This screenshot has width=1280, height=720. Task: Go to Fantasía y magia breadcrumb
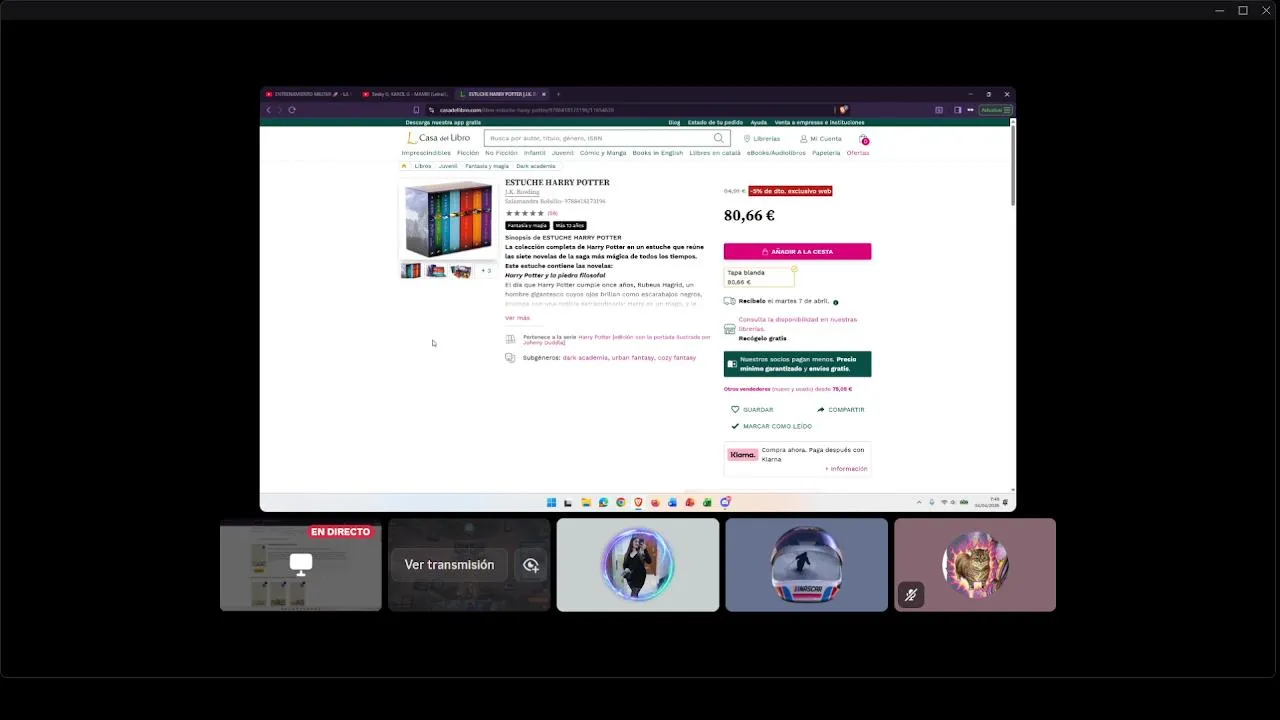click(487, 166)
